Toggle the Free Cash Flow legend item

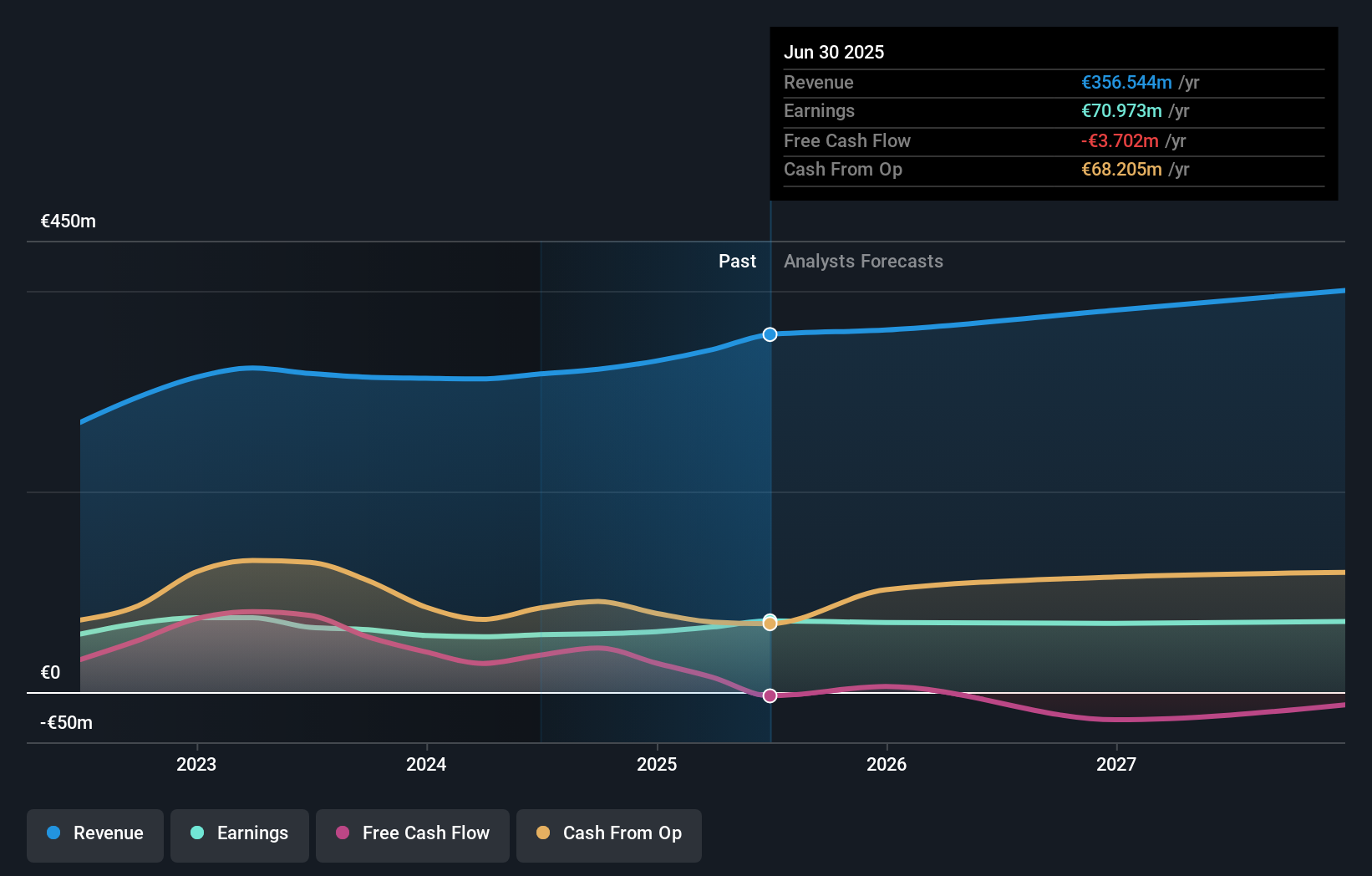point(412,833)
